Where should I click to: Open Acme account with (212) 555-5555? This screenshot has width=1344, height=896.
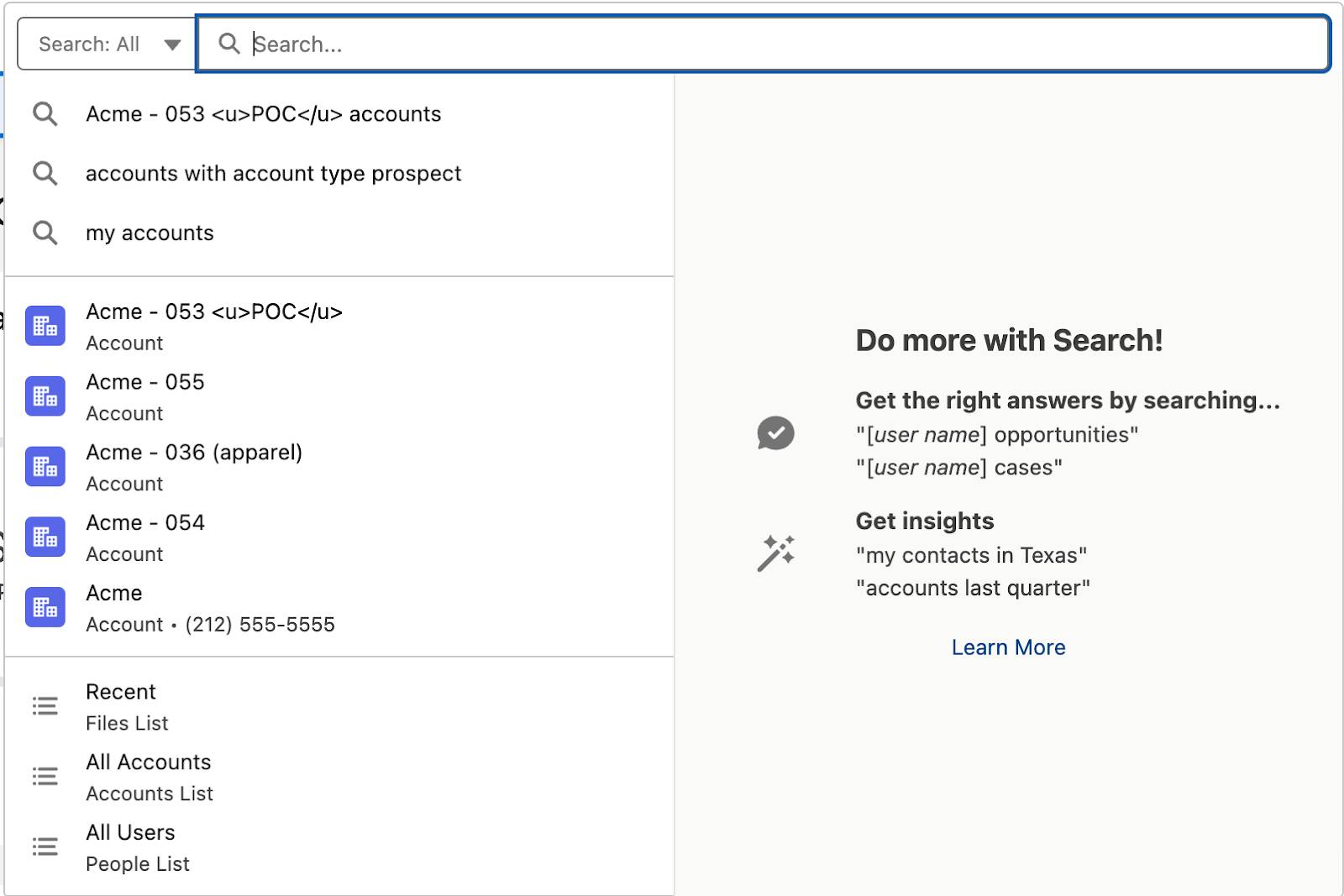coord(339,608)
